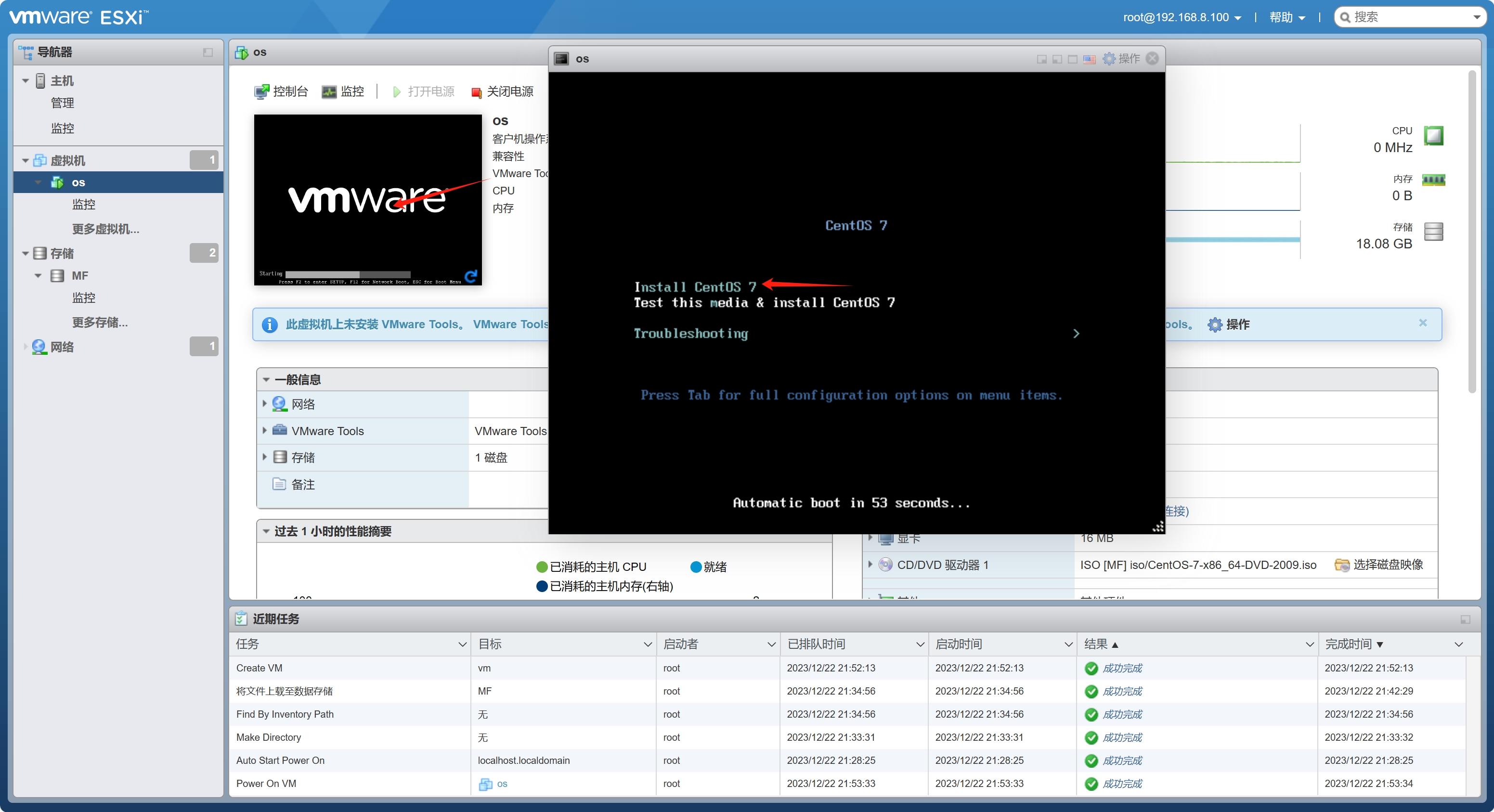Viewport: 1494px width, 812px height.
Task: Click the US flag keyboard layout icon
Action: pos(1089,59)
